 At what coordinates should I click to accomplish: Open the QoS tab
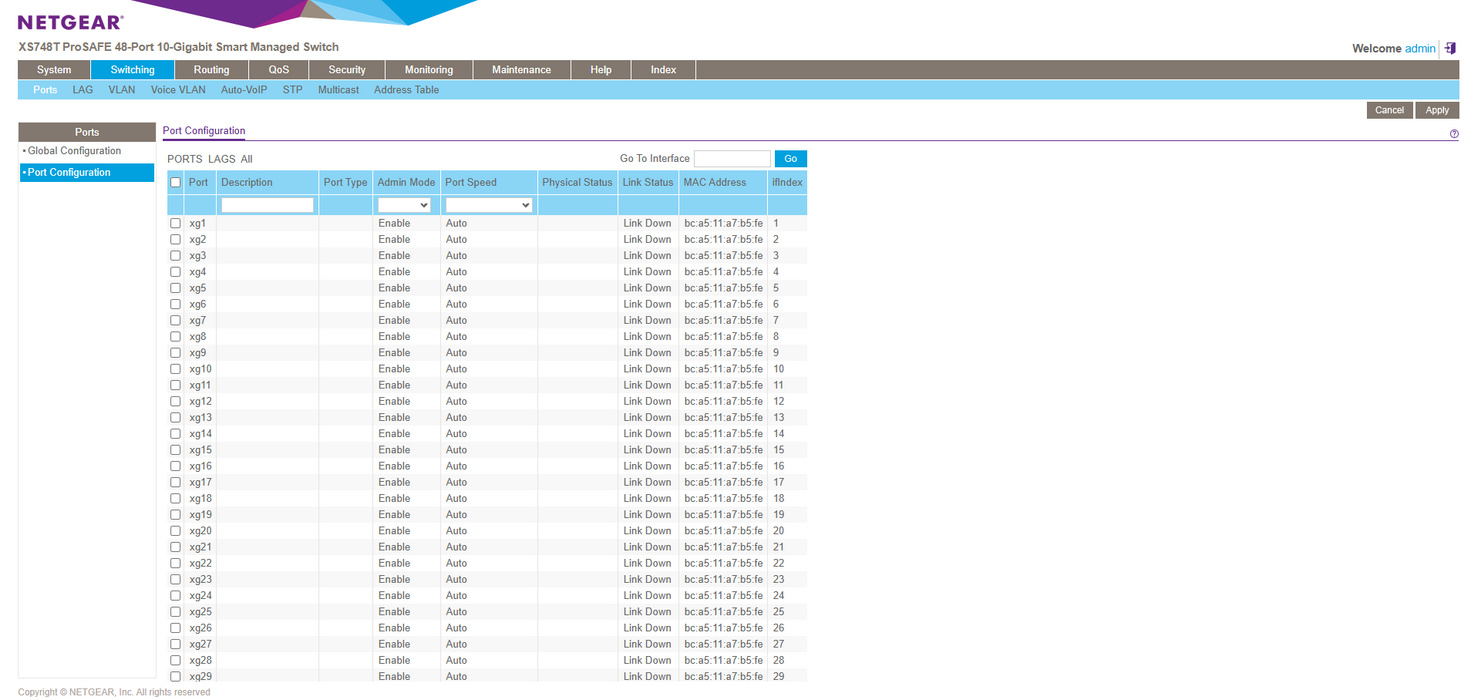pos(279,70)
